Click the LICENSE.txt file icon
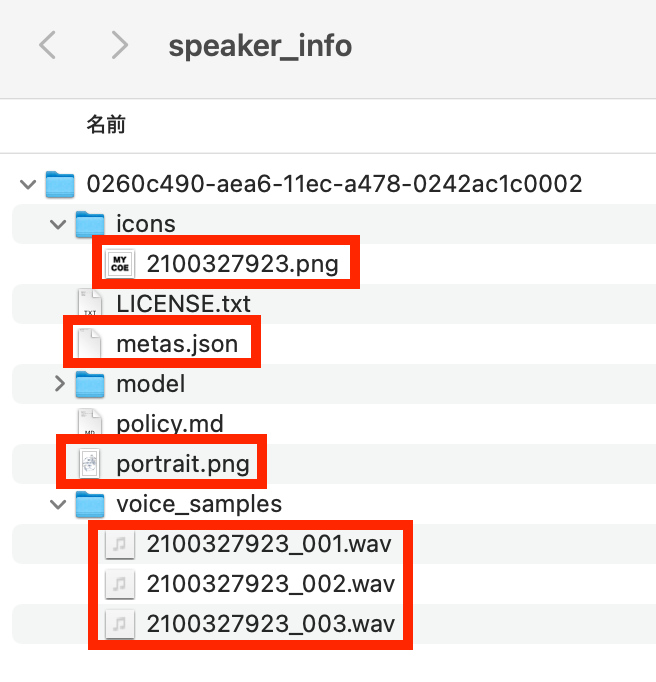656x682 pixels. (x=90, y=304)
